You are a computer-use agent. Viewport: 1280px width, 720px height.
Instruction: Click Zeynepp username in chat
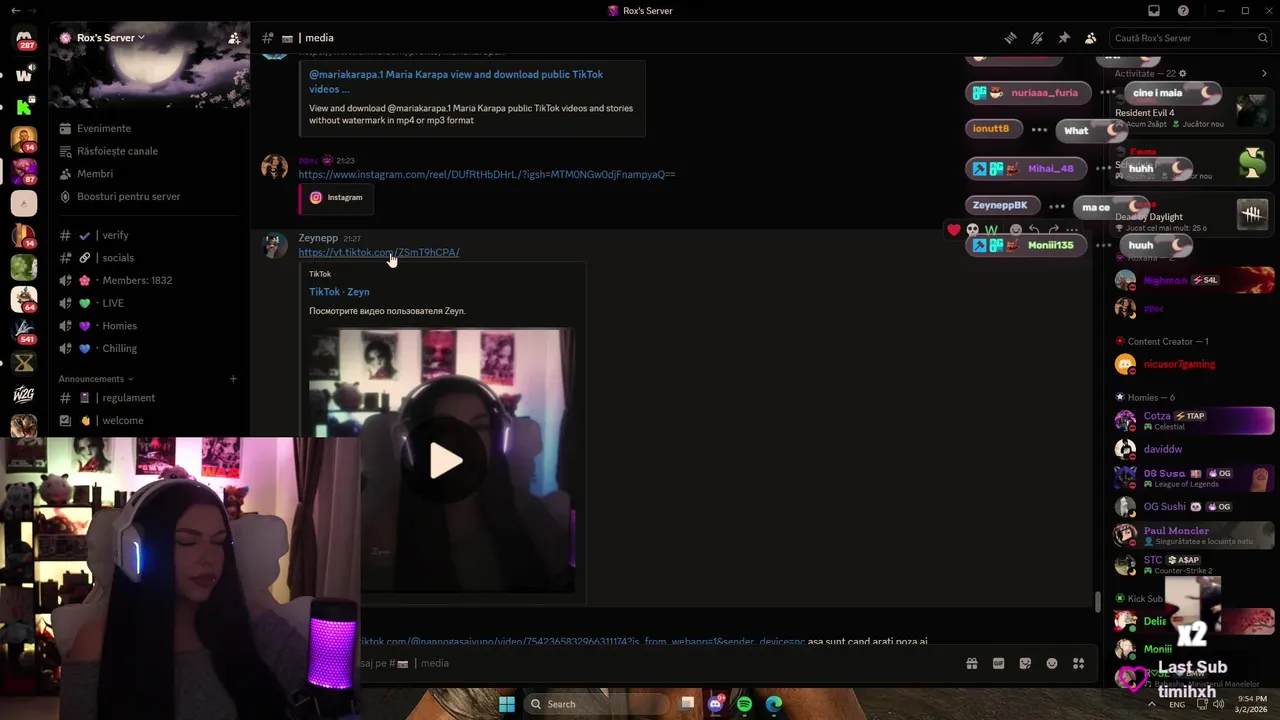(x=318, y=238)
